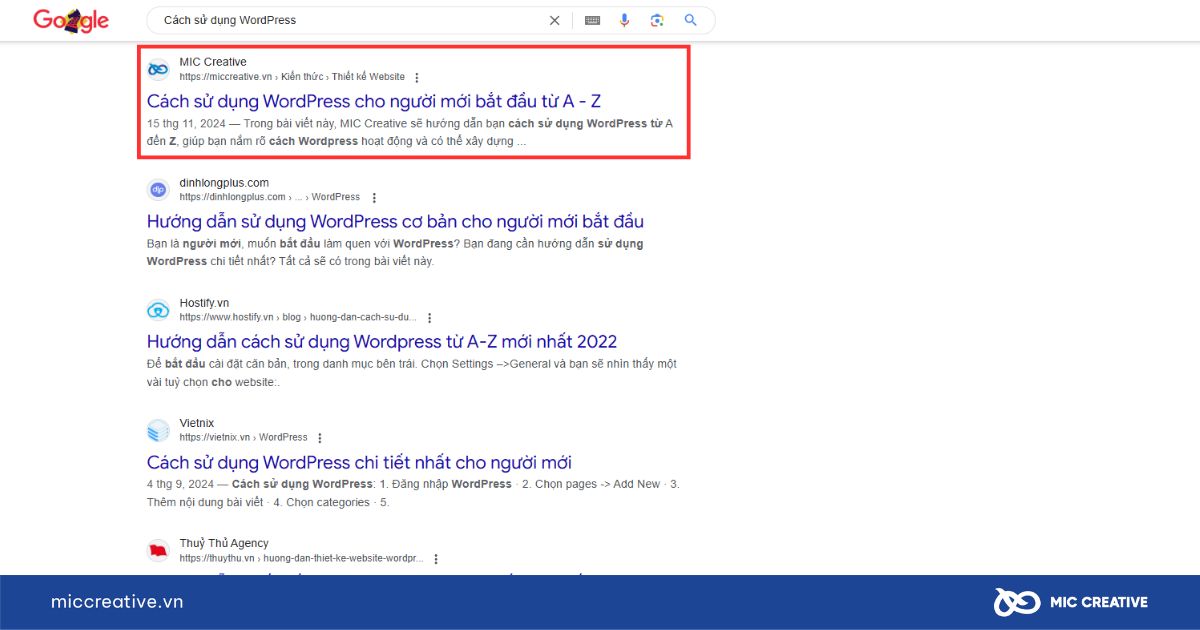
Task: Clear the search query with X icon
Action: click(x=555, y=20)
